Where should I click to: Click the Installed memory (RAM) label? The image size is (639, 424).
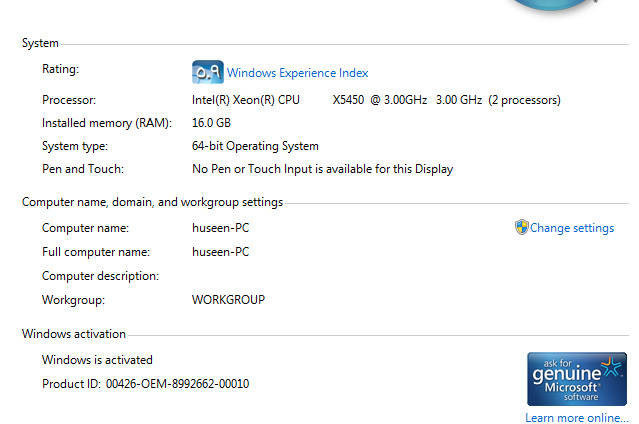pos(107,123)
